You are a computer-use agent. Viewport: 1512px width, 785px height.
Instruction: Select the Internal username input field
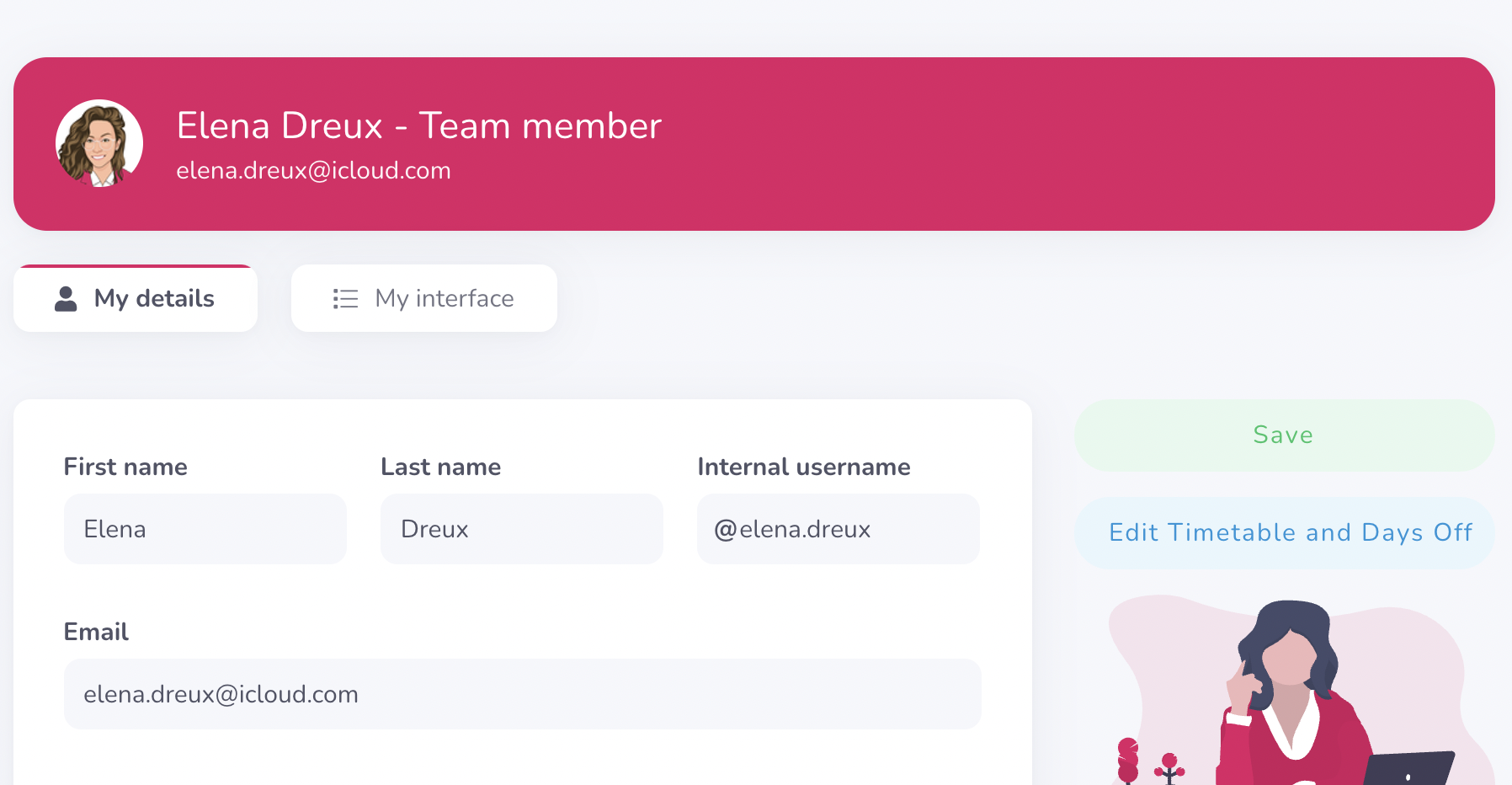click(x=838, y=529)
